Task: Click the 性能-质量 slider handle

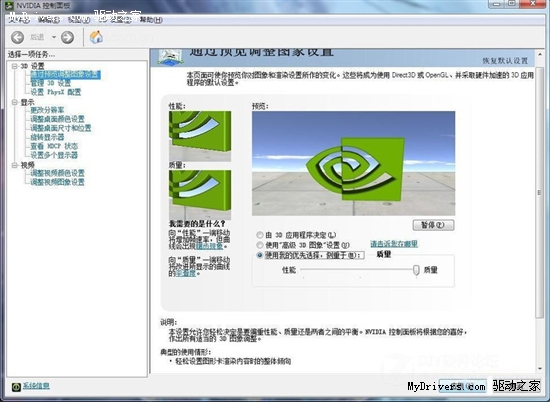Action: 416,270
